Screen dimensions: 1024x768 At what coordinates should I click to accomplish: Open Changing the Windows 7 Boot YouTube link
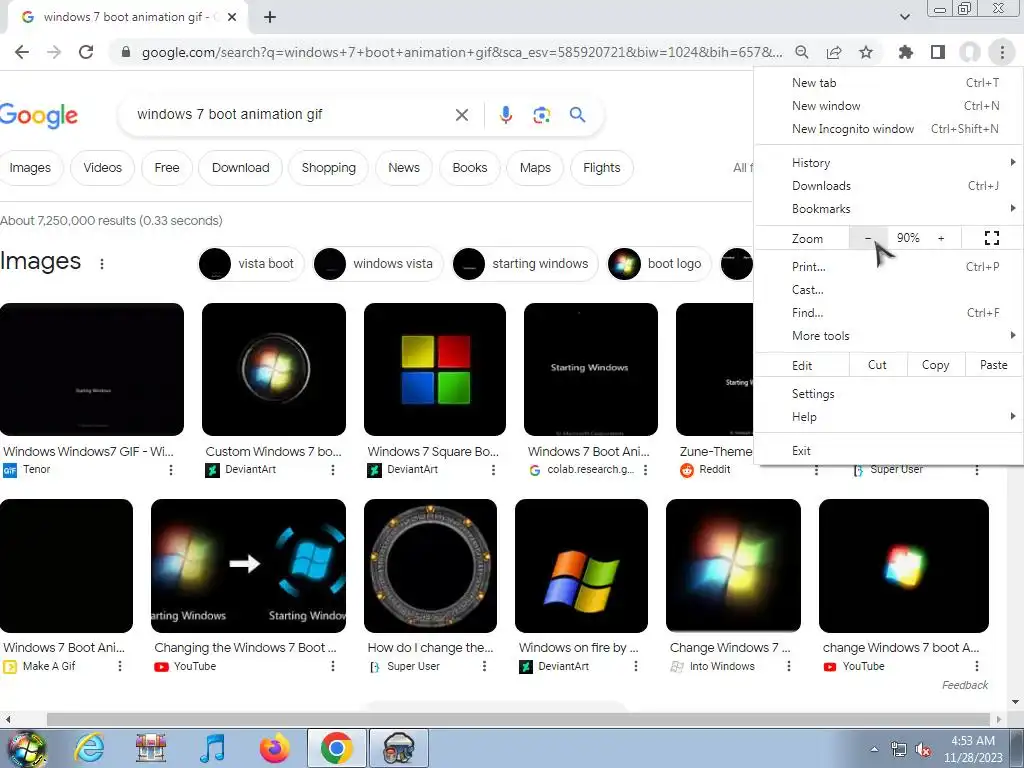pos(246,648)
